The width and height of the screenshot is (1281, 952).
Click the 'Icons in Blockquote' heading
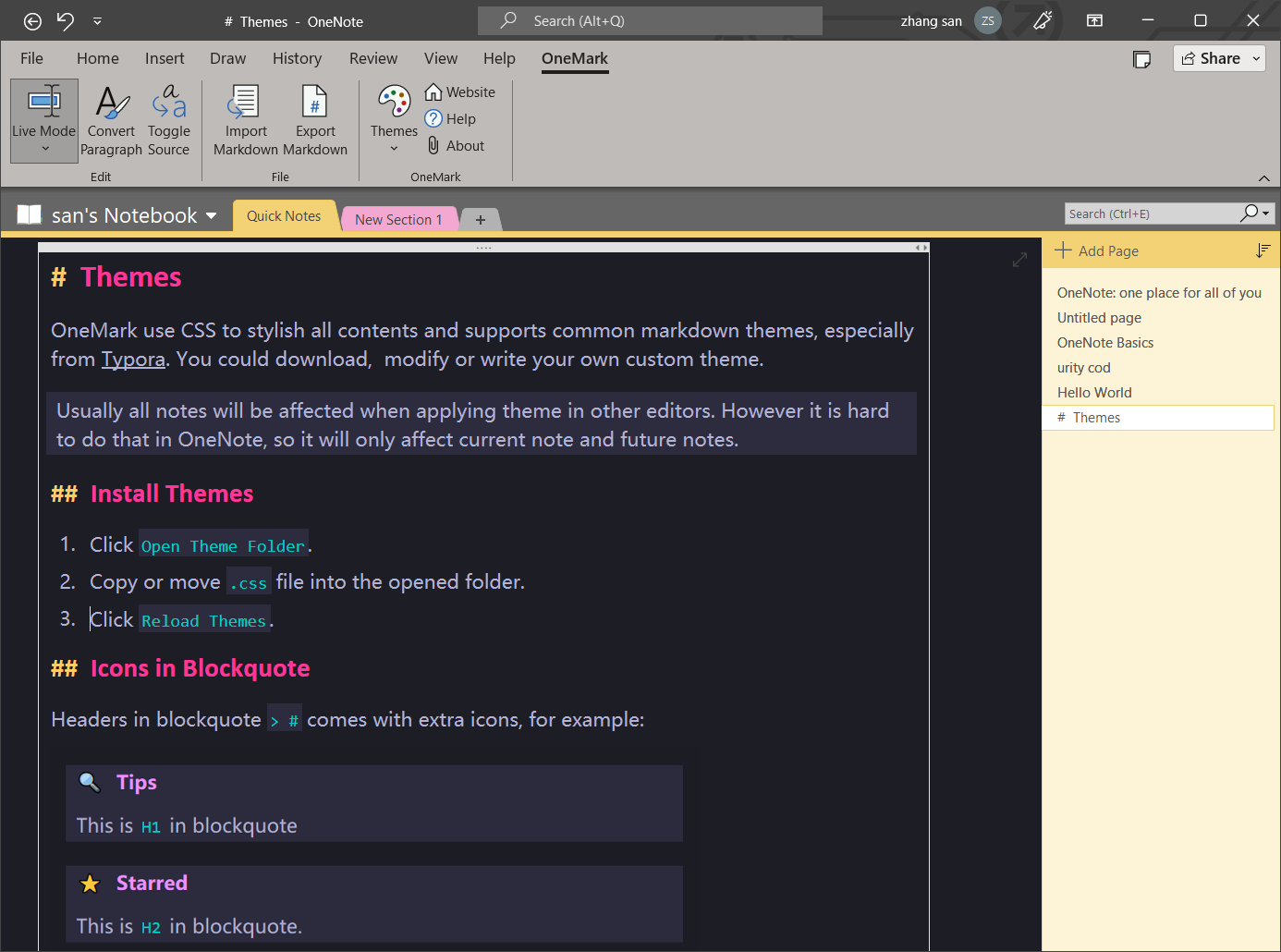(x=200, y=668)
